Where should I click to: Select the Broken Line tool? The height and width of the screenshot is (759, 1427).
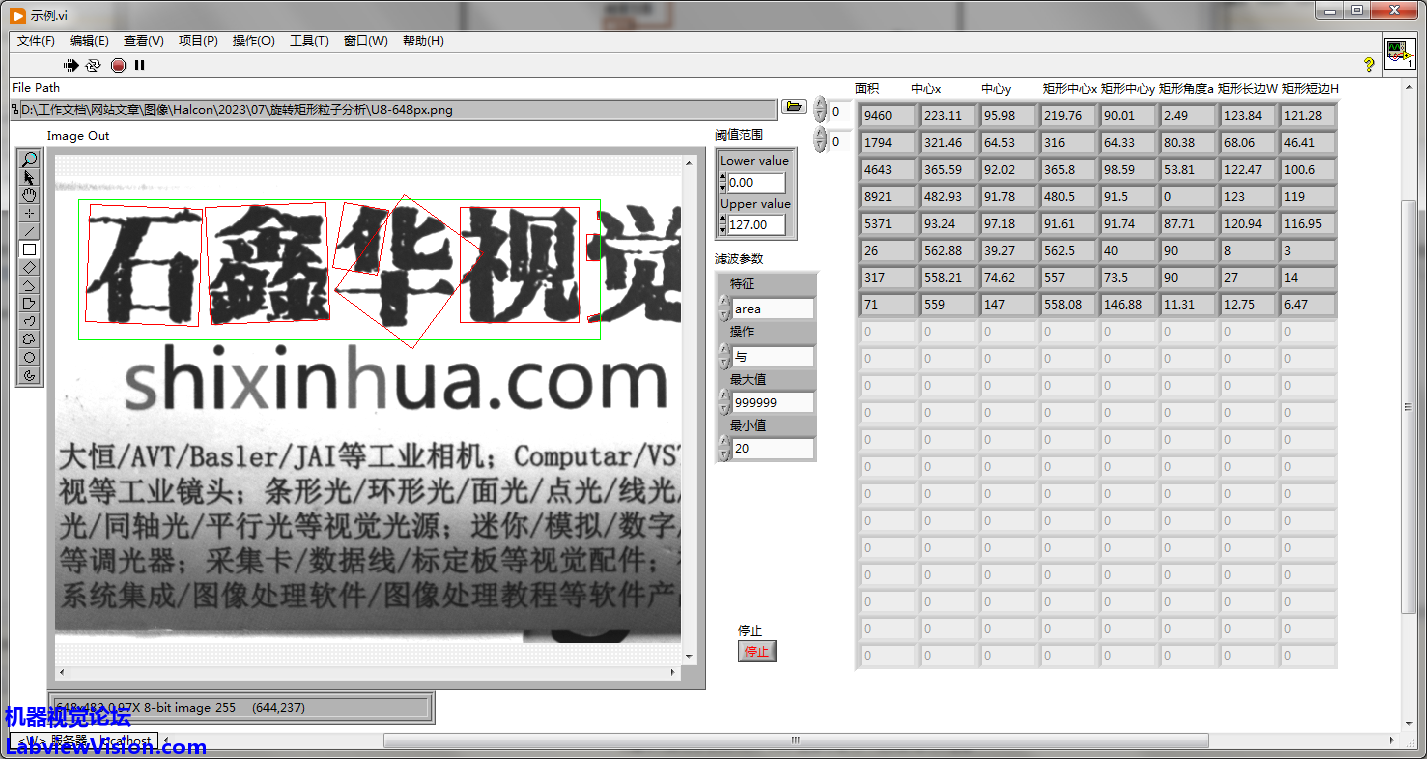coord(30,285)
